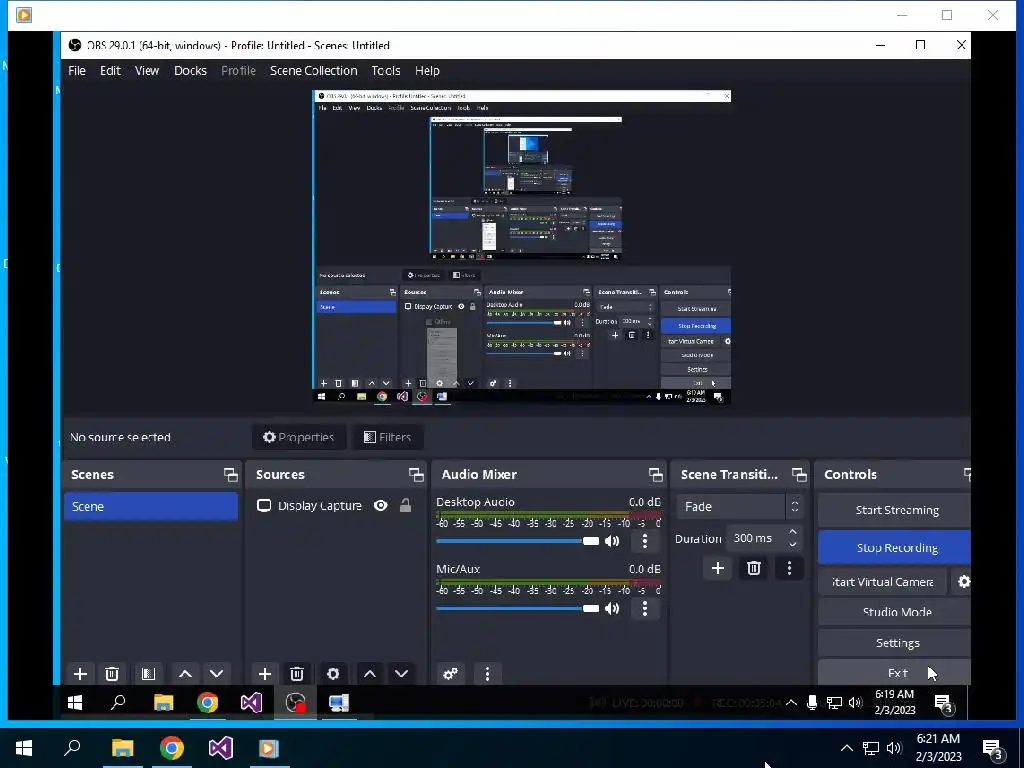The height and width of the screenshot is (768, 1024).
Task: Open Chrome from the inner recorded taskbar
Action: click(x=208, y=702)
